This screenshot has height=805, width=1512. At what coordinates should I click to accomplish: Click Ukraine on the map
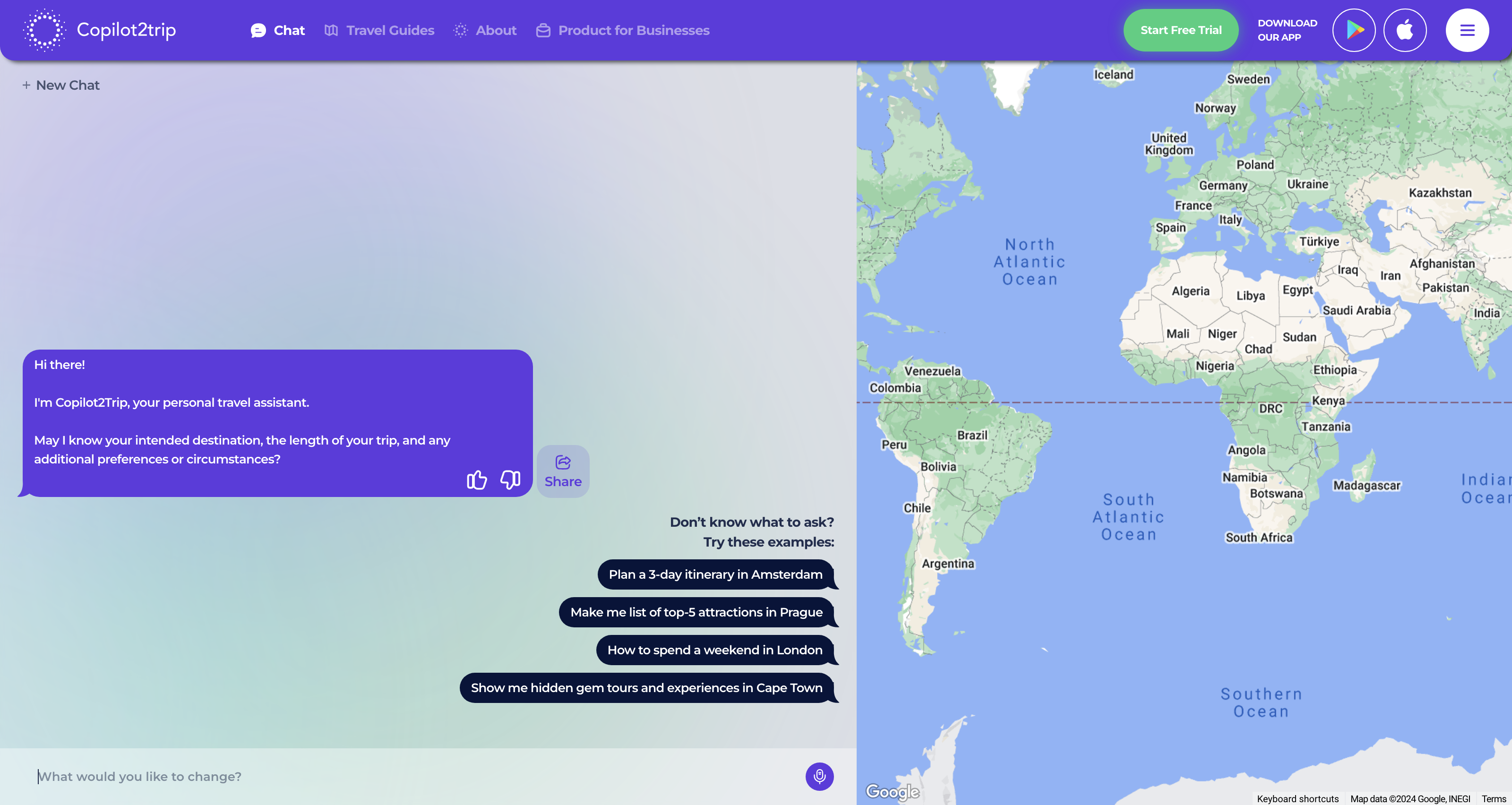pos(1308,184)
